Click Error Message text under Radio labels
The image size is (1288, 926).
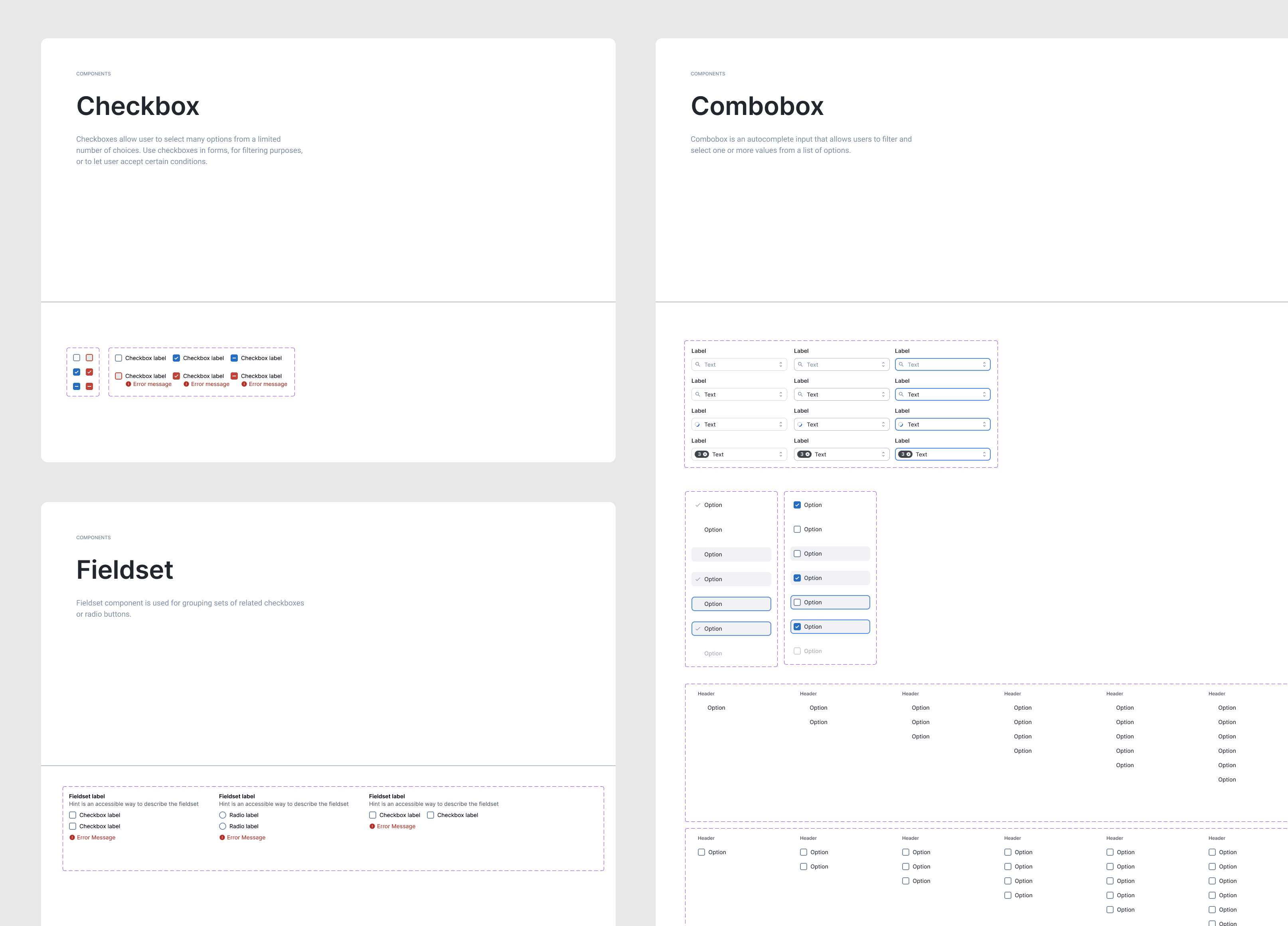tap(246, 837)
